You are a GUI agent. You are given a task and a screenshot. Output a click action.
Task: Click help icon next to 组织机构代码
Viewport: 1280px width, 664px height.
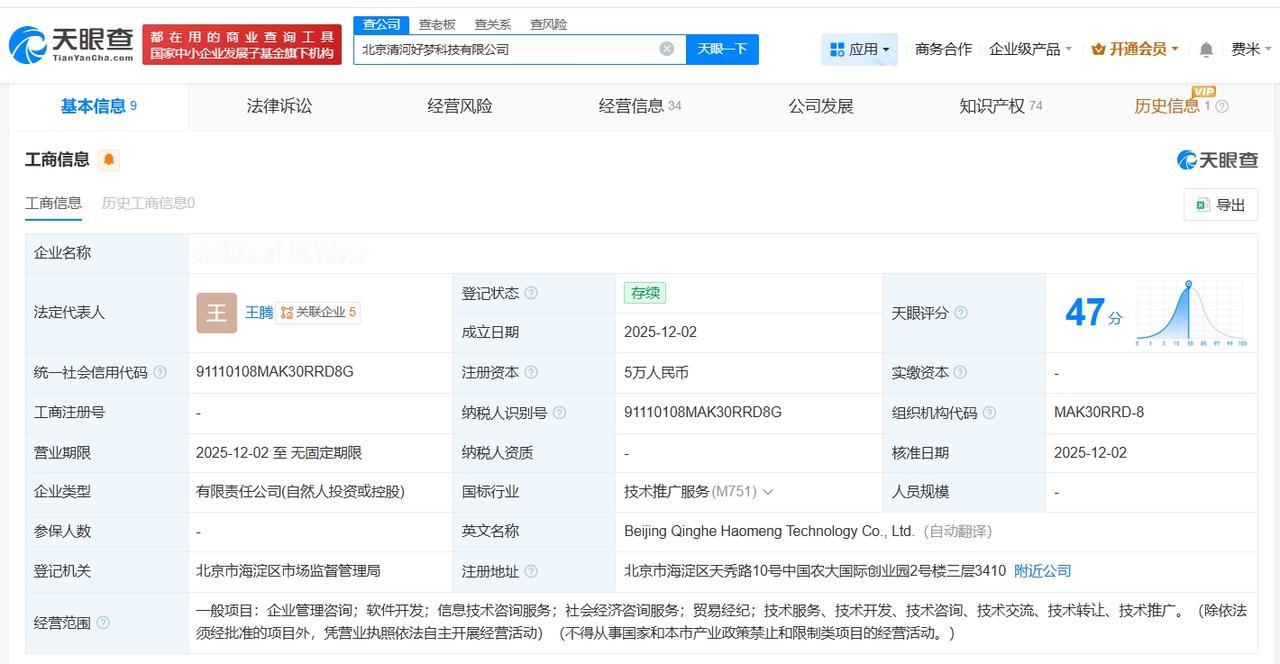989,413
